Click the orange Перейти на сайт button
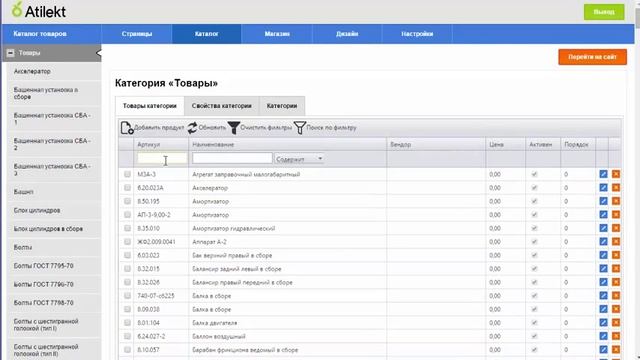The height and width of the screenshot is (360, 640). pyautogui.click(x=592, y=57)
